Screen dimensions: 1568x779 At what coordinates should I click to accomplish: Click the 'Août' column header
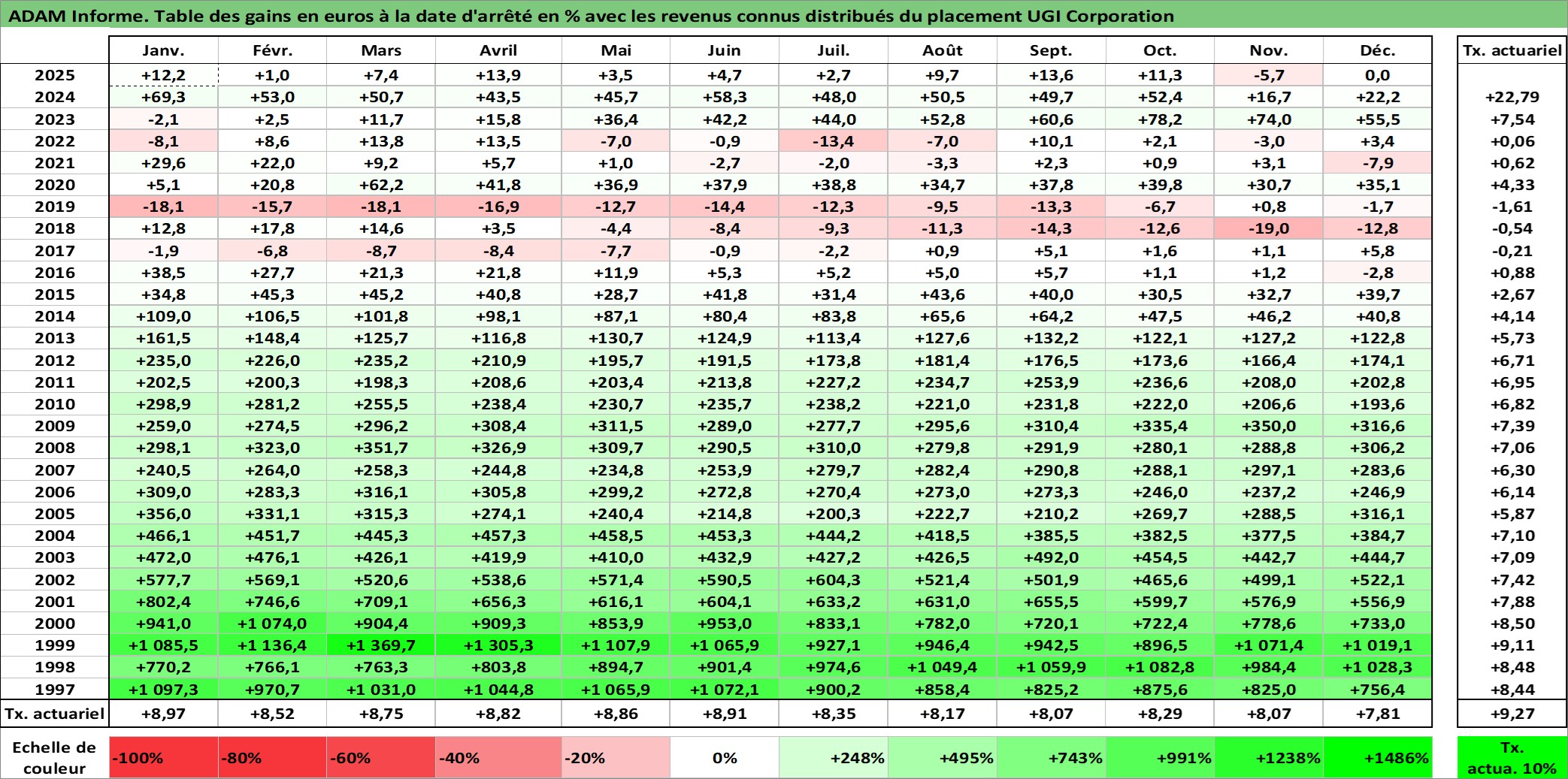[x=943, y=50]
